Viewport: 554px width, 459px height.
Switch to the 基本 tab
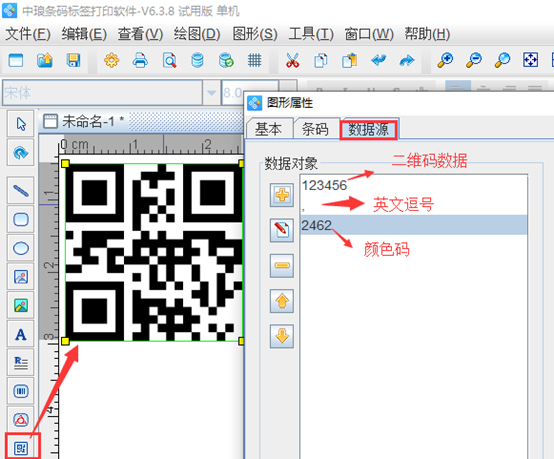[x=269, y=129]
